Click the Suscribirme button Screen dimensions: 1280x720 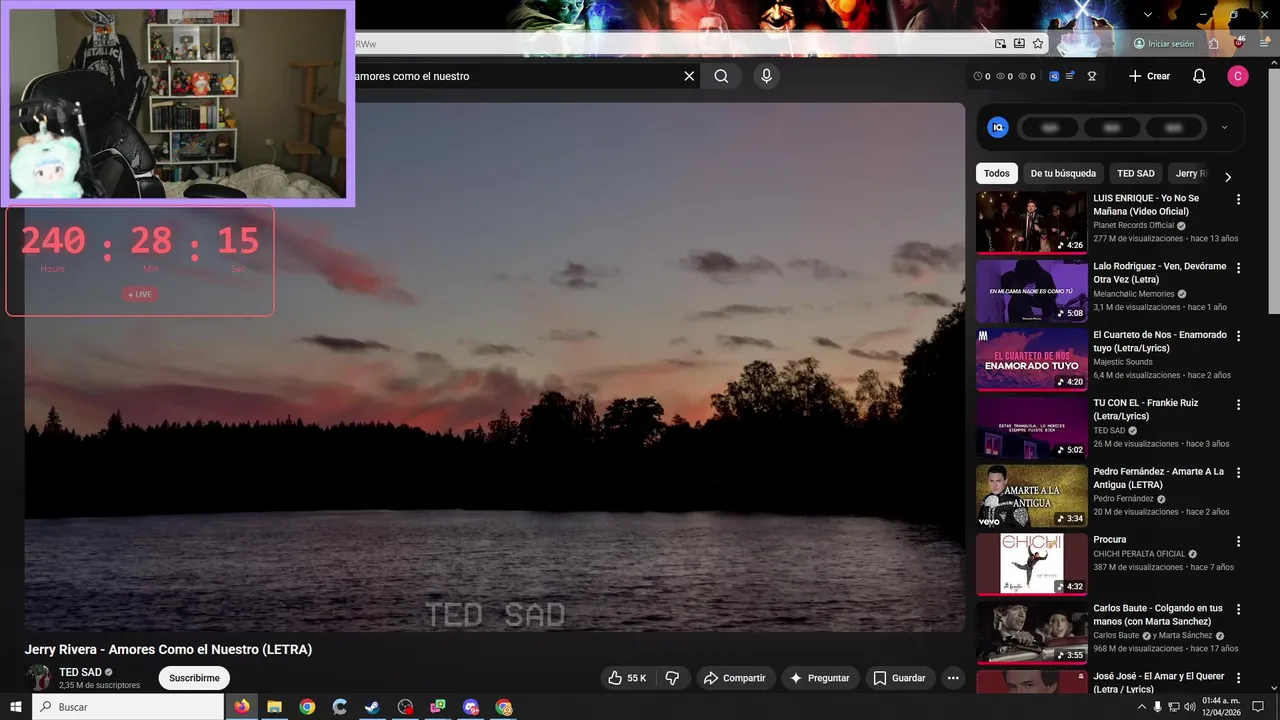coord(194,678)
